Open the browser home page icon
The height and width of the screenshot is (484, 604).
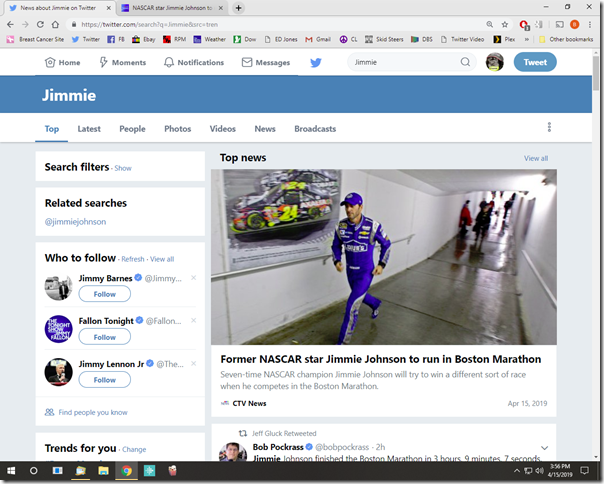(x=55, y=24)
